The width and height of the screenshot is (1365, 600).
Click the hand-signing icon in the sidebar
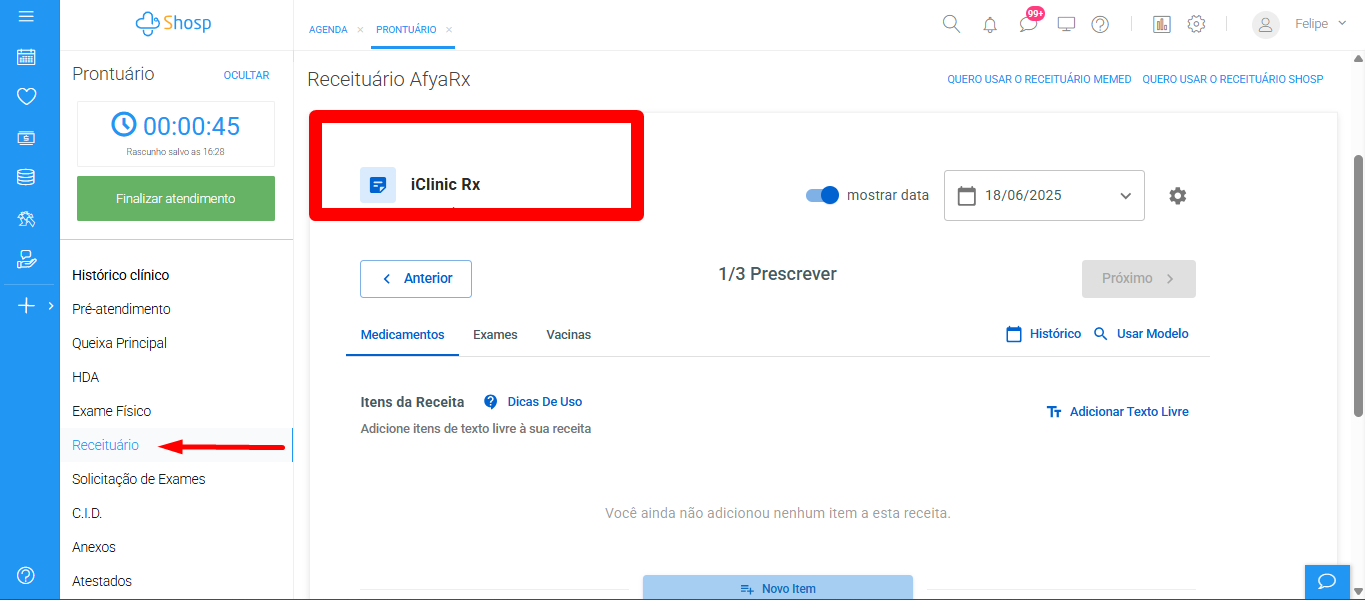click(27, 260)
